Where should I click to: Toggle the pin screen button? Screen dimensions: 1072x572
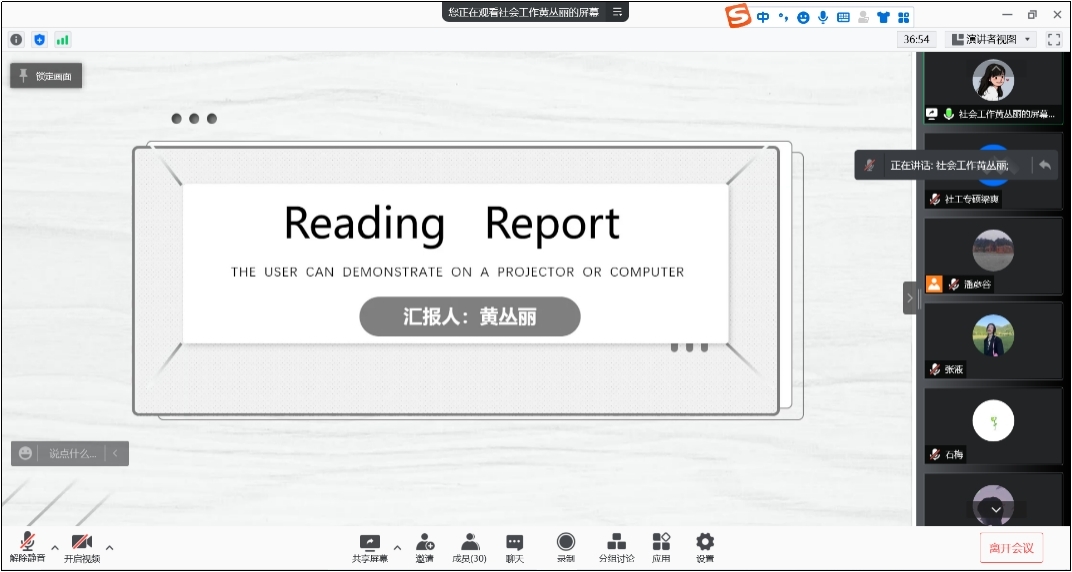click(46, 76)
